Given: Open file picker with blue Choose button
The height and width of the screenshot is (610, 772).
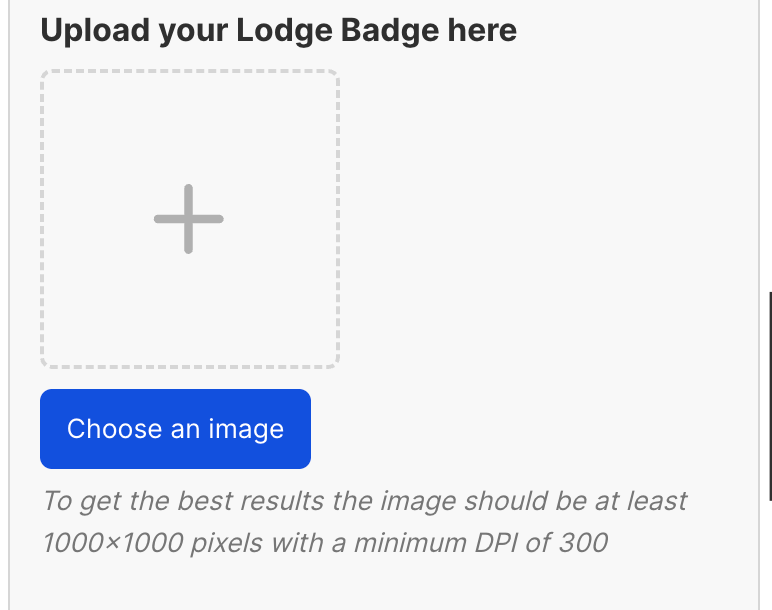Looking at the screenshot, I should click(x=175, y=429).
